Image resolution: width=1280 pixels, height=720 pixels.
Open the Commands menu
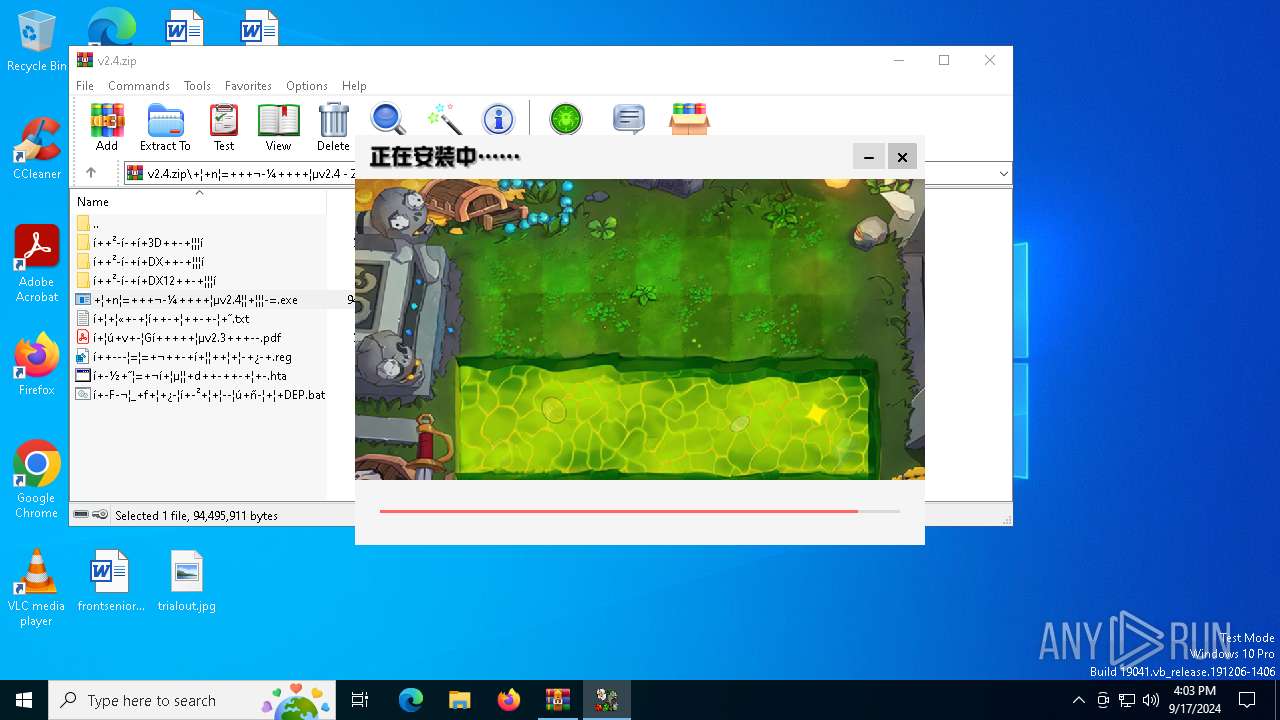tap(139, 86)
